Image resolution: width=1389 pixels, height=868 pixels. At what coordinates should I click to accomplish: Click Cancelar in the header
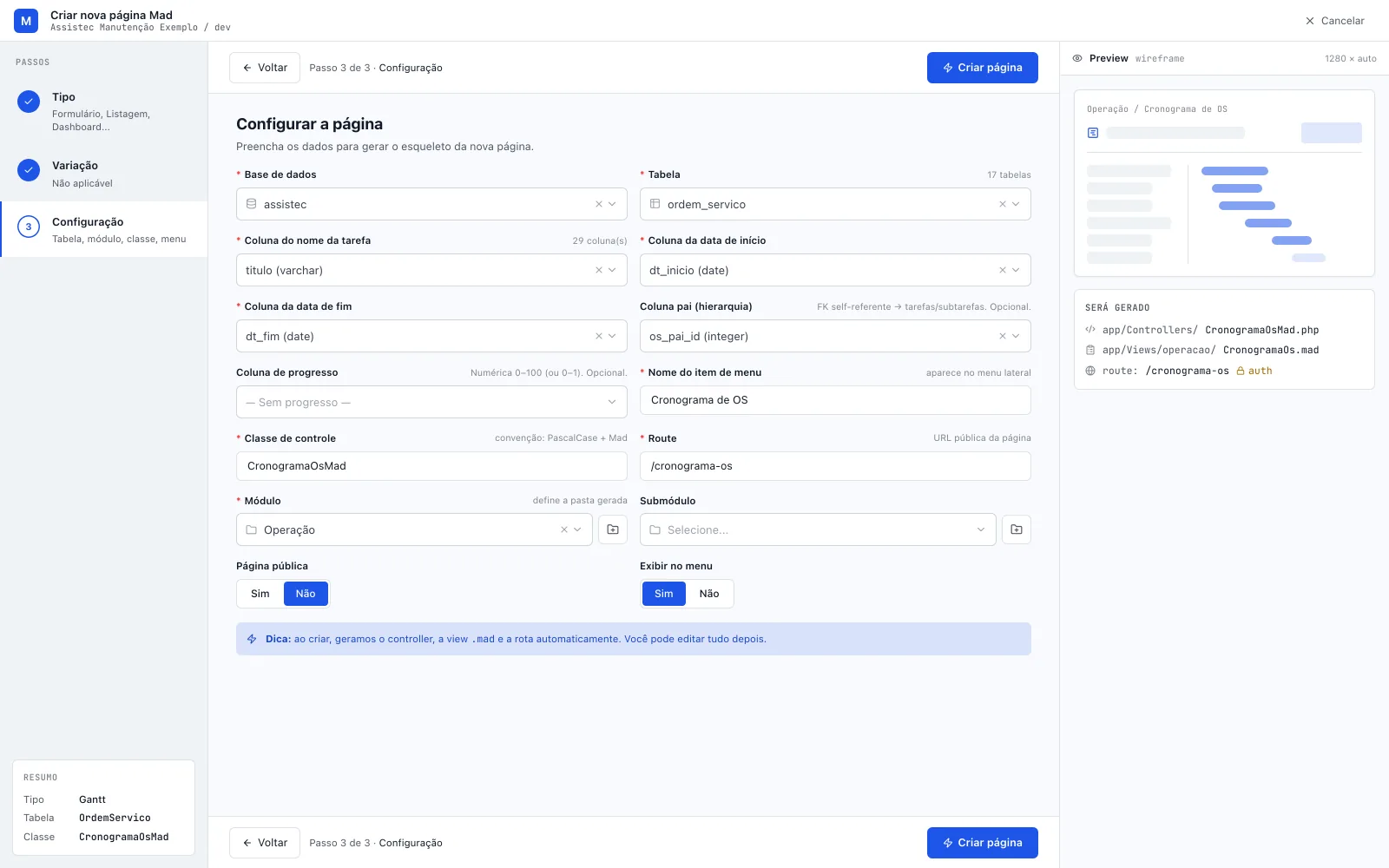(1335, 21)
